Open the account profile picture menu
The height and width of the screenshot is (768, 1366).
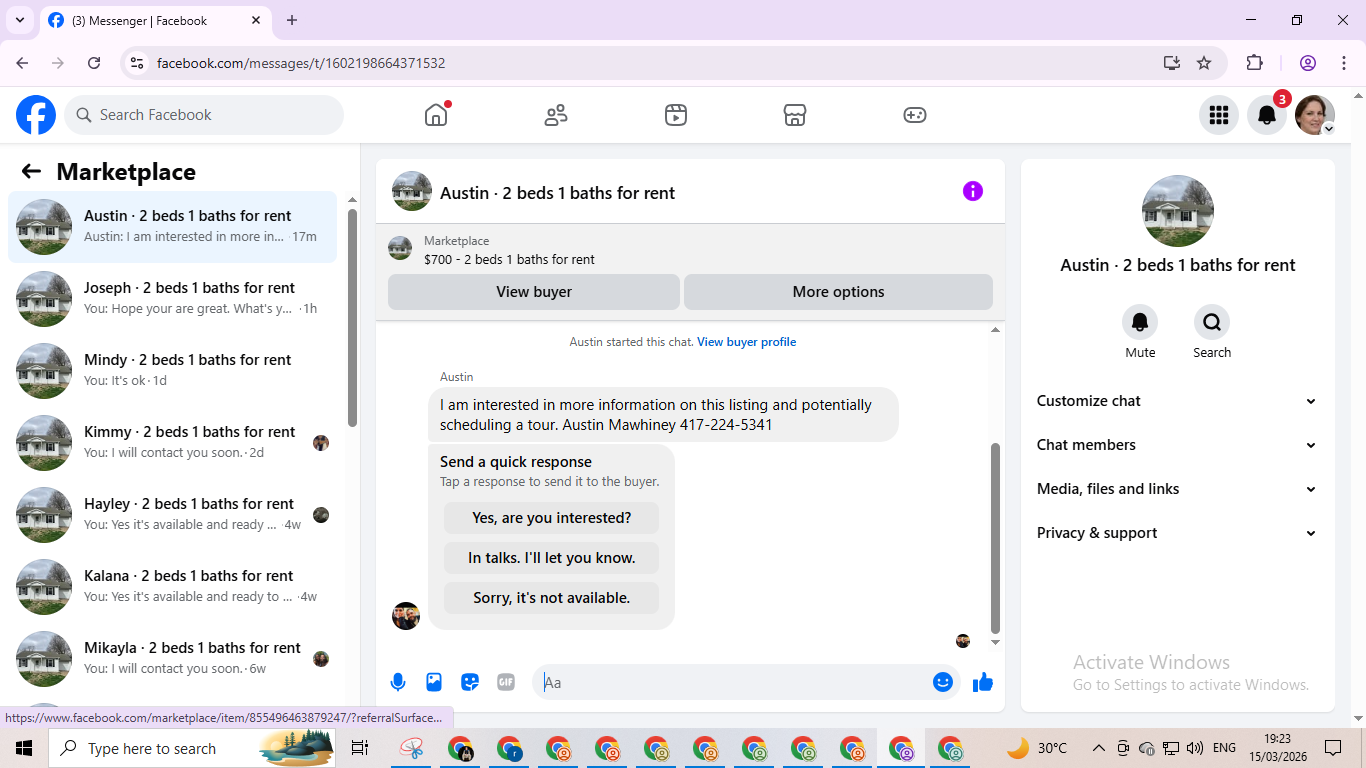click(1315, 115)
